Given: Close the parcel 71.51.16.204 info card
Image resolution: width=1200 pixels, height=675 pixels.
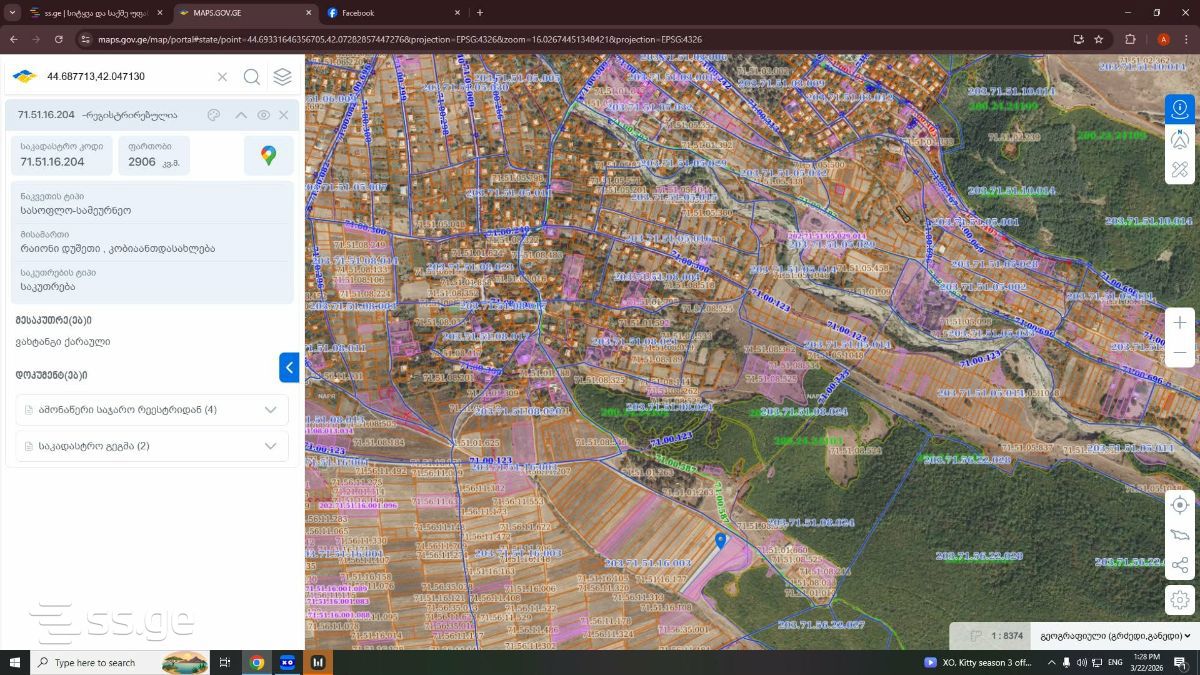Looking at the screenshot, I should pos(284,115).
